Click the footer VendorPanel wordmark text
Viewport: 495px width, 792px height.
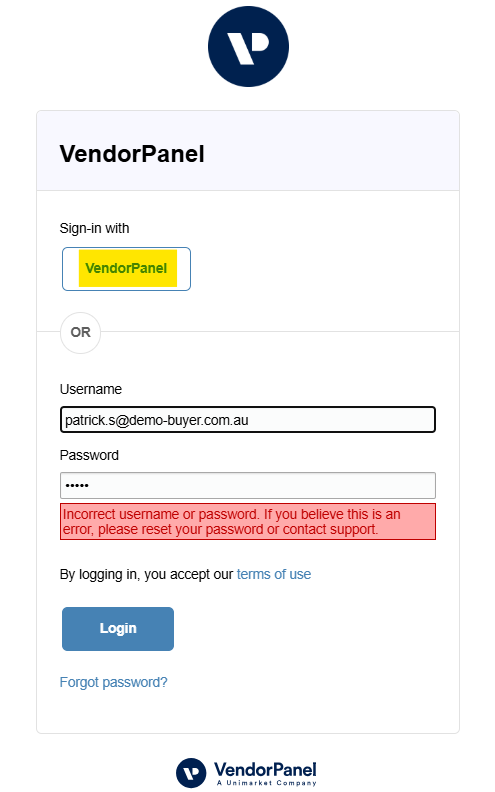(265, 770)
